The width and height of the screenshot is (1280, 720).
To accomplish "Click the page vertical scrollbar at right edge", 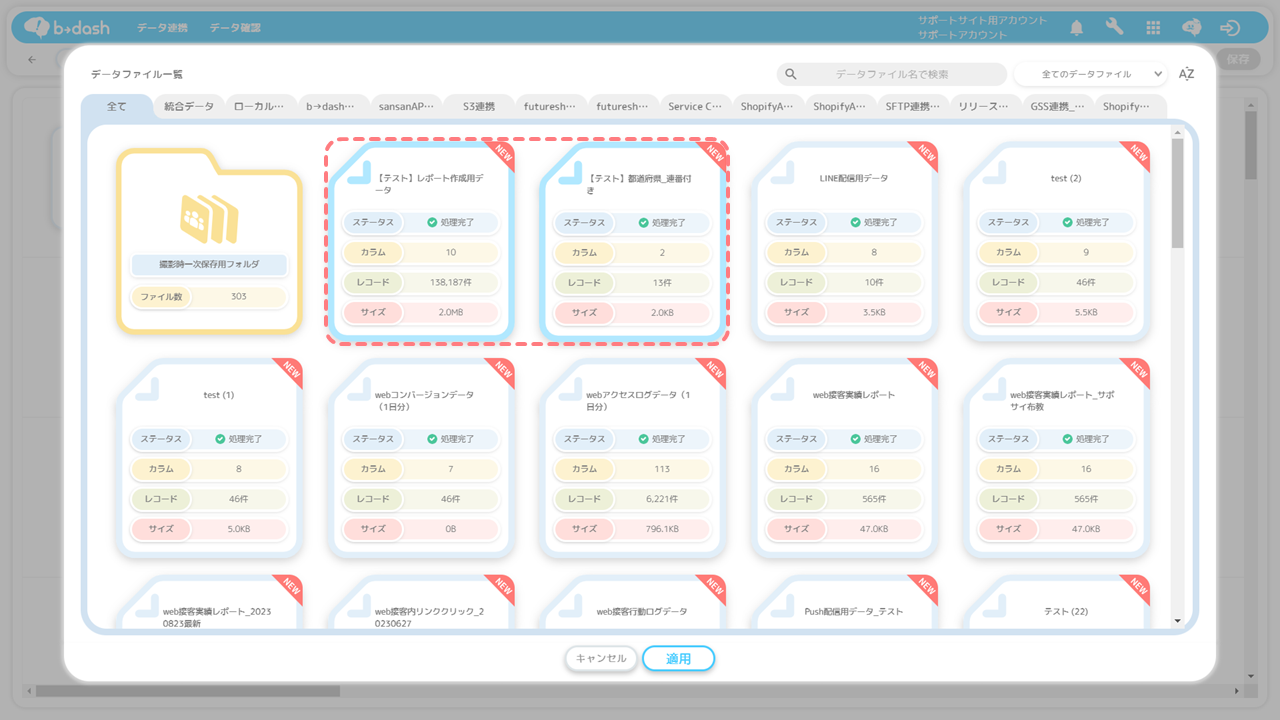I will click(x=1251, y=145).
